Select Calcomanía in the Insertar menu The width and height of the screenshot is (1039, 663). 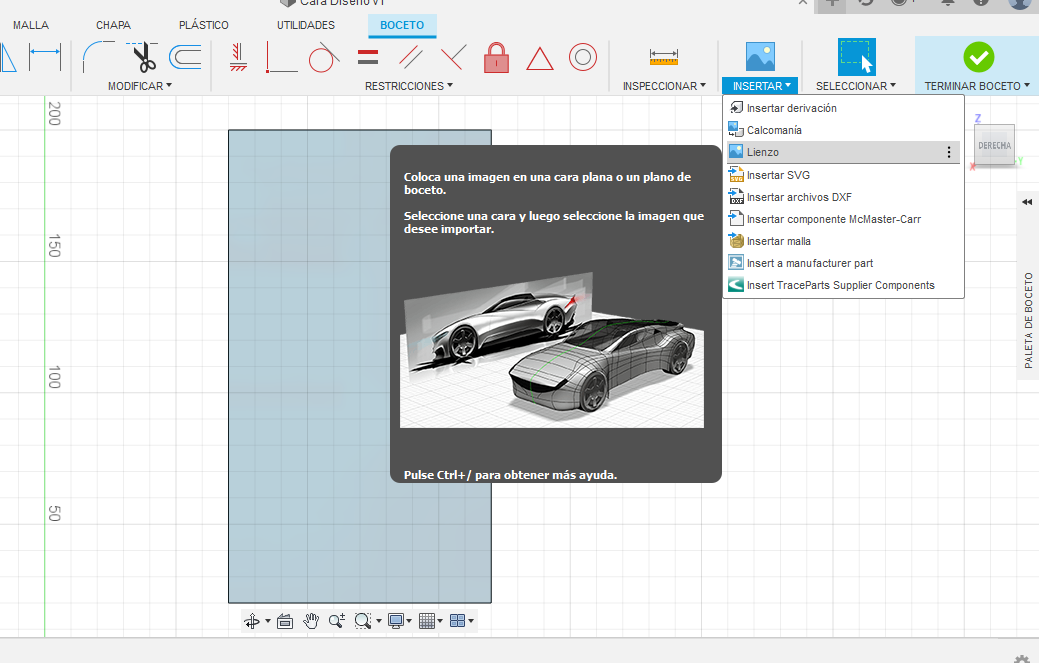pyautogui.click(x=773, y=130)
